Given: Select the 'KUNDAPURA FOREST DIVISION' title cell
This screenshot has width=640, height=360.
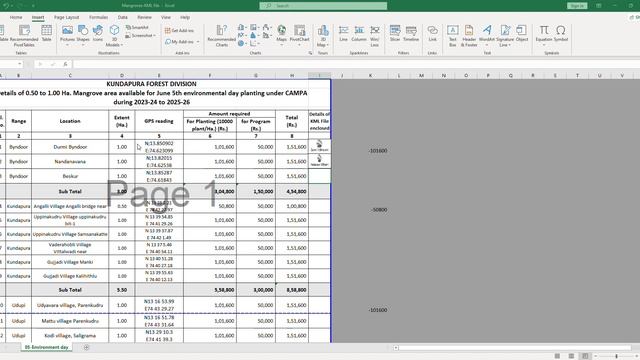Looking at the screenshot, I should click(151, 84).
